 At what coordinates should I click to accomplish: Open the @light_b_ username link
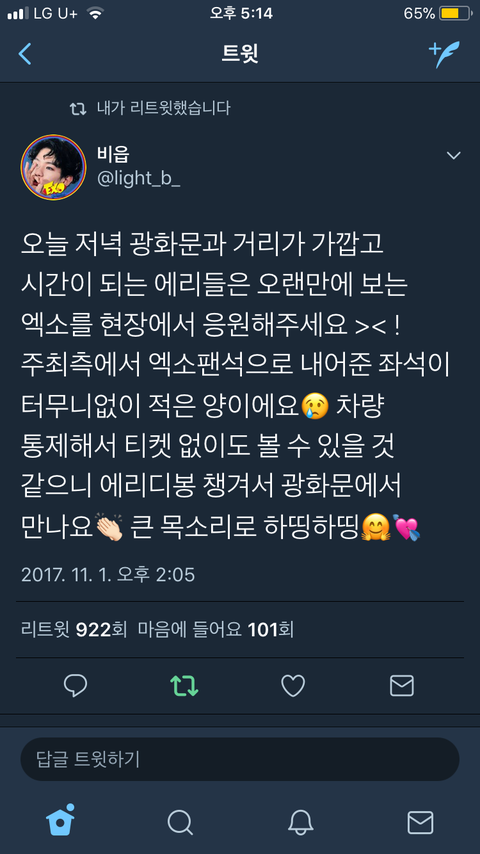pyautogui.click(x=138, y=179)
